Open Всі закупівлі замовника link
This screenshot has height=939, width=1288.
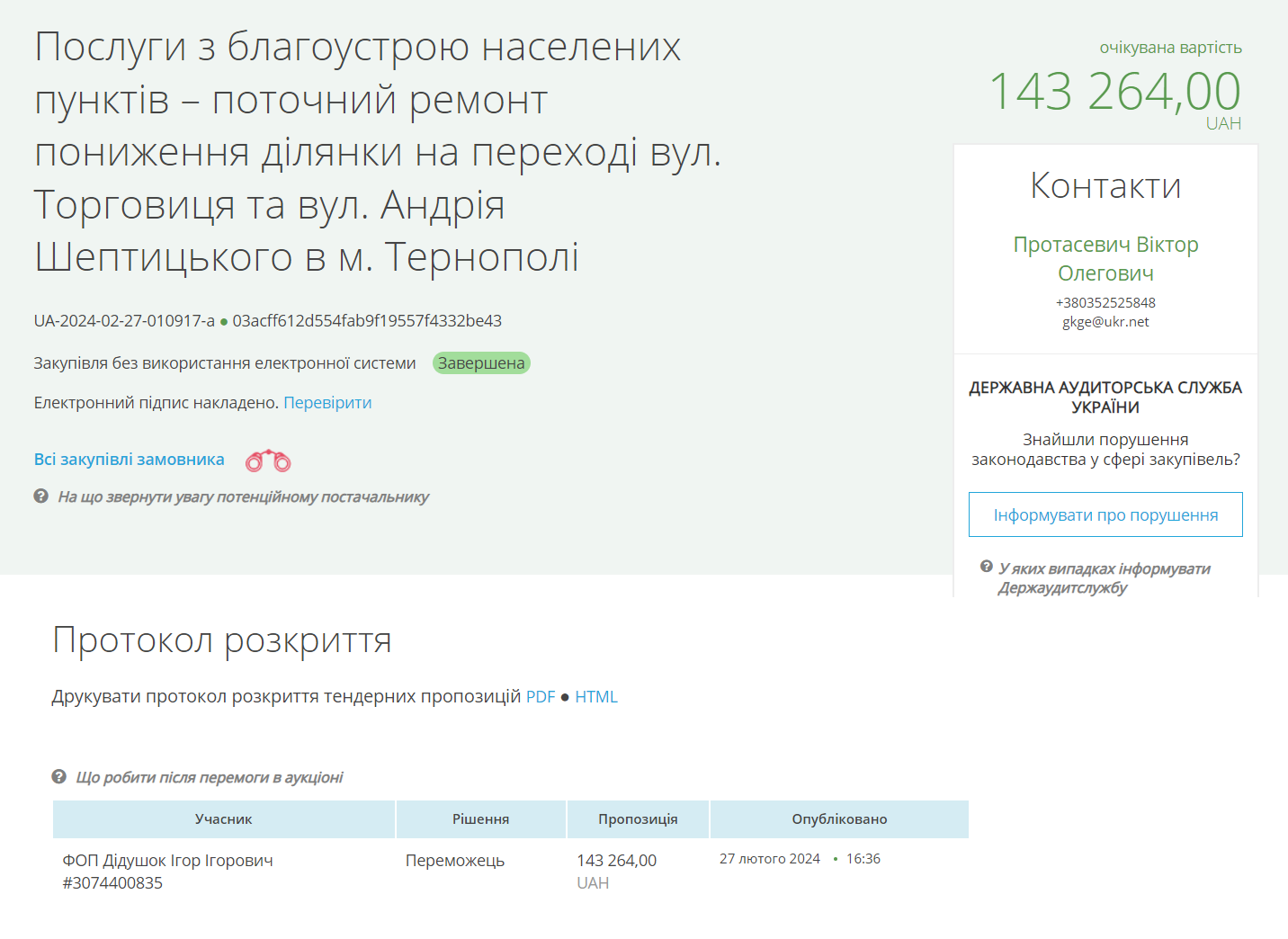coord(129,460)
